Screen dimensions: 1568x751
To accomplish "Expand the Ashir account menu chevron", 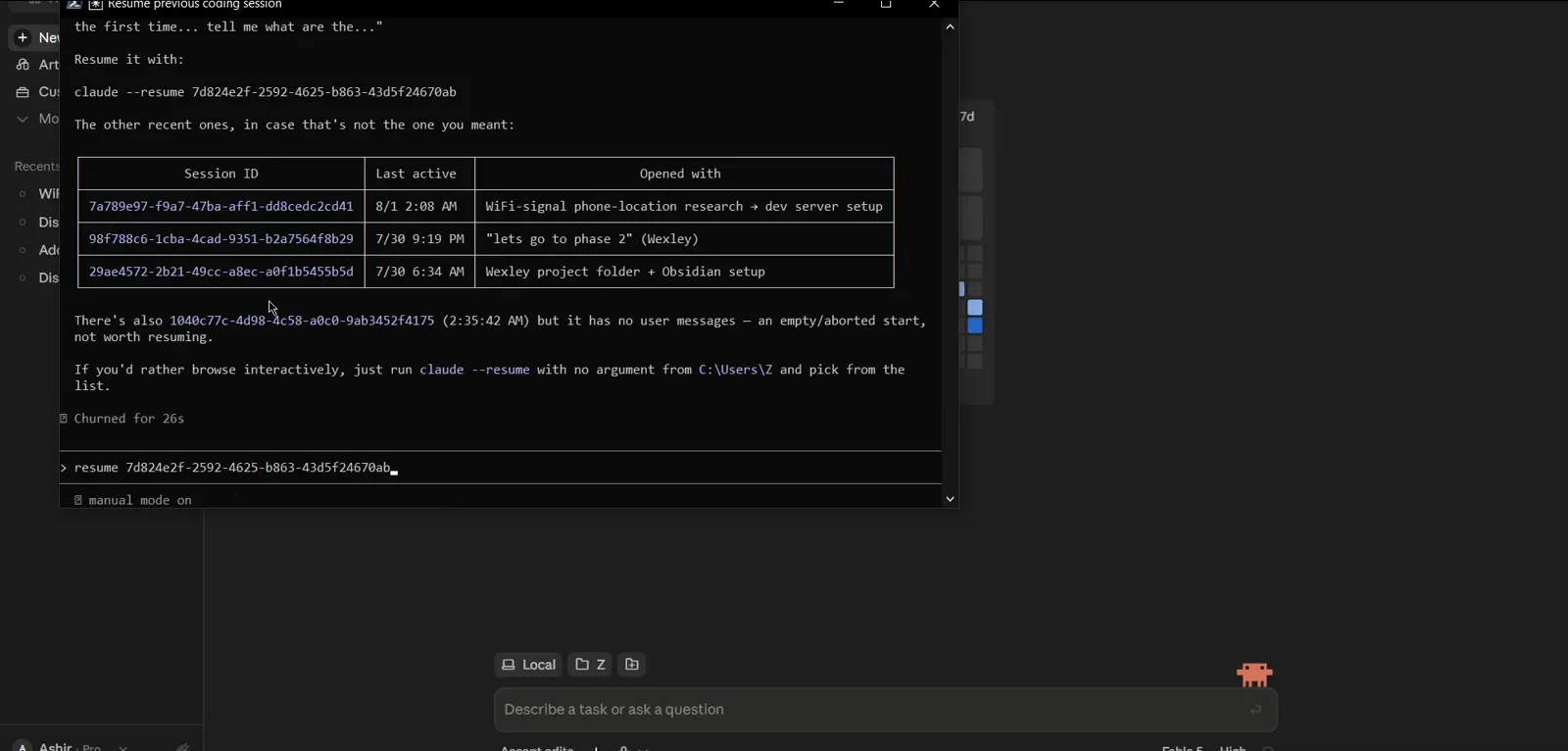I will (x=122, y=747).
